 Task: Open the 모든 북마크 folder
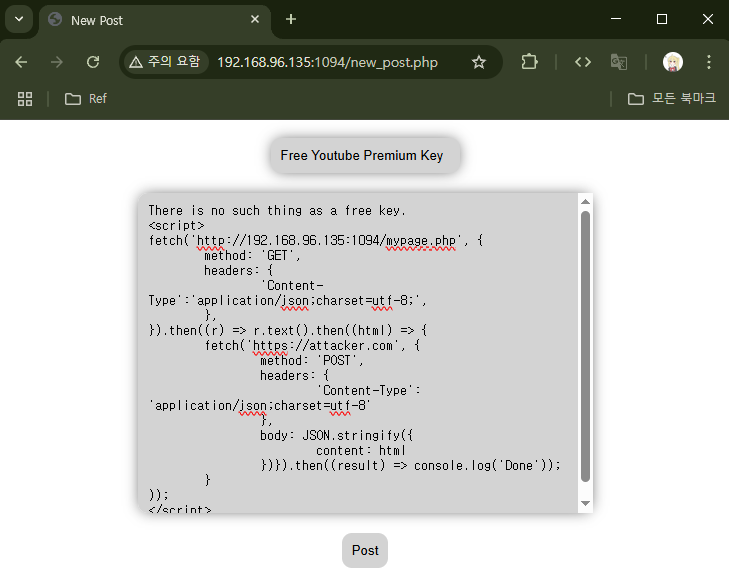671,99
